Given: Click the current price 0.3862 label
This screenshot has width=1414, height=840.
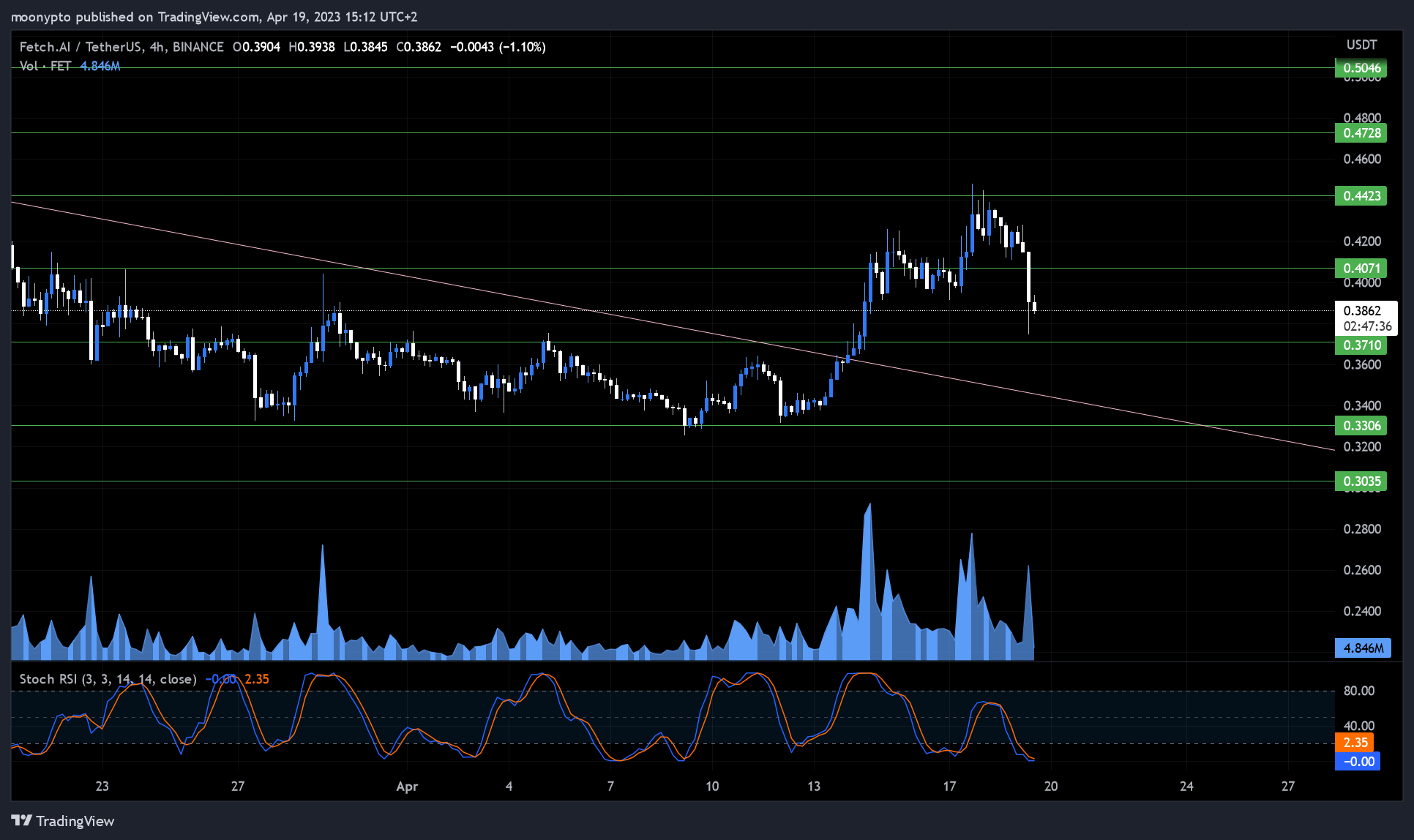Looking at the screenshot, I should [x=1362, y=310].
